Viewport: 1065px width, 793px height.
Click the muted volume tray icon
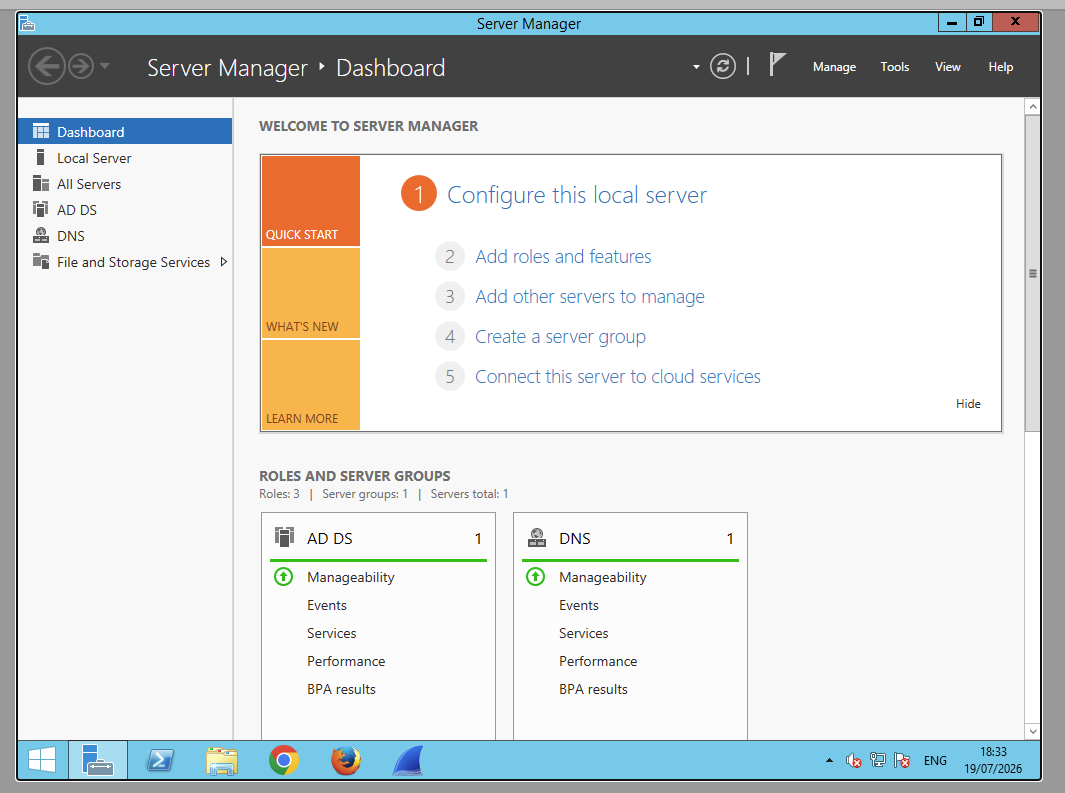pyautogui.click(x=853, y=760)
